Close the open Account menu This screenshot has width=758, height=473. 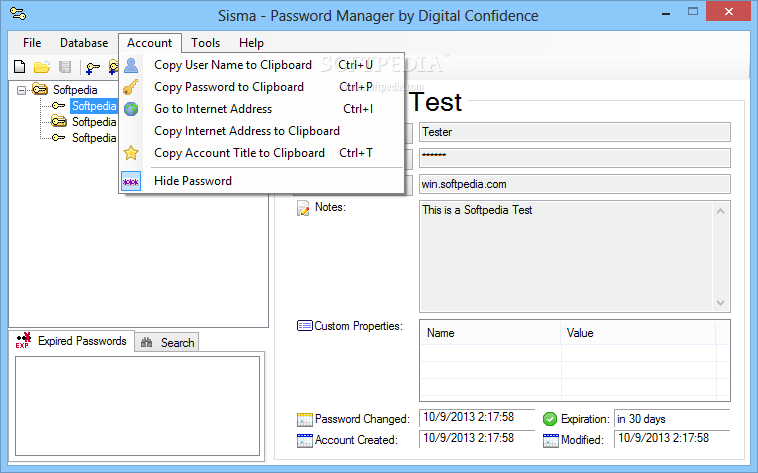coord(149,43)
